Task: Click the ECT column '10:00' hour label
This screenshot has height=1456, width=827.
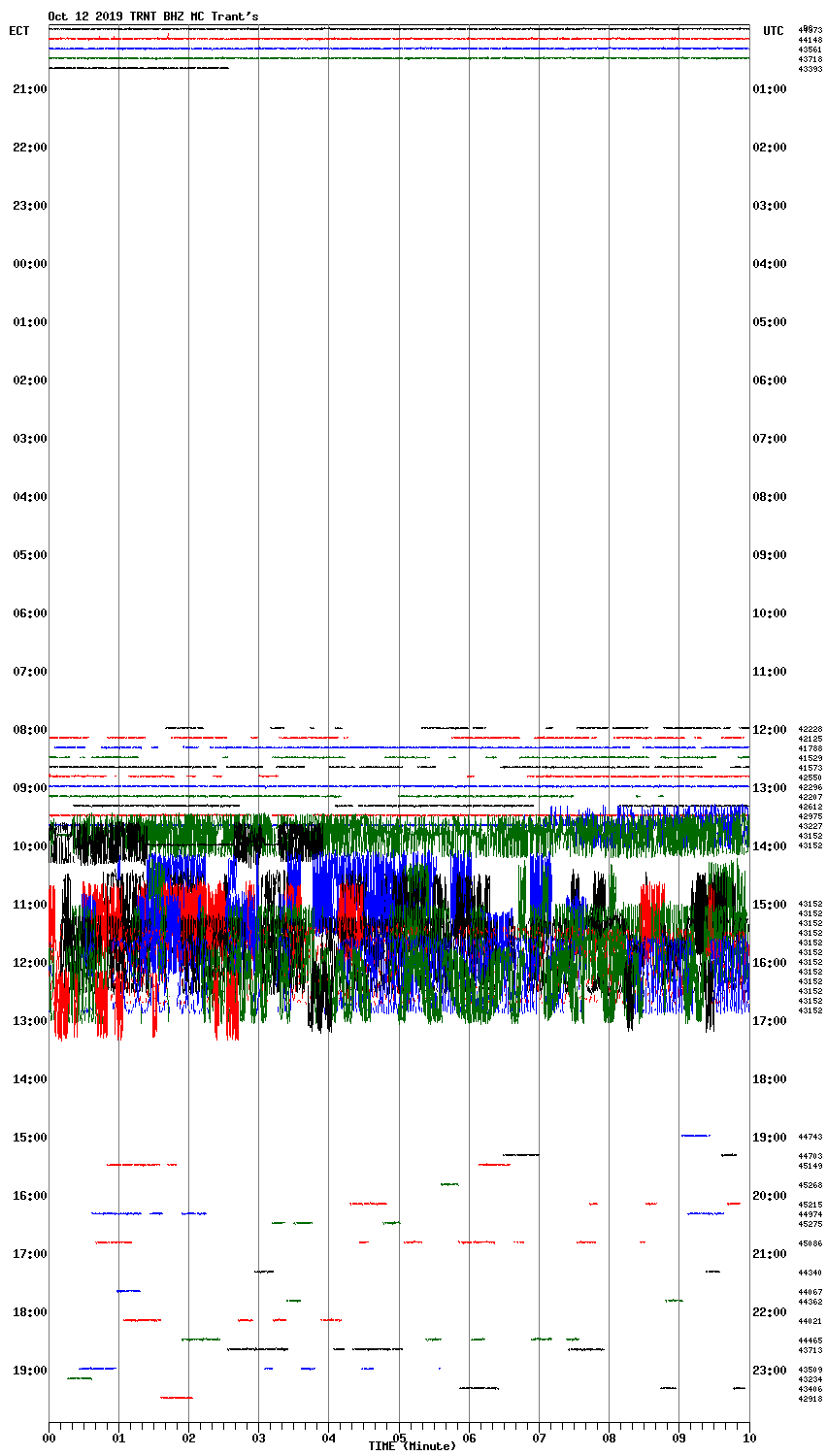Action: pyautogui.click(x=30, y=846)
